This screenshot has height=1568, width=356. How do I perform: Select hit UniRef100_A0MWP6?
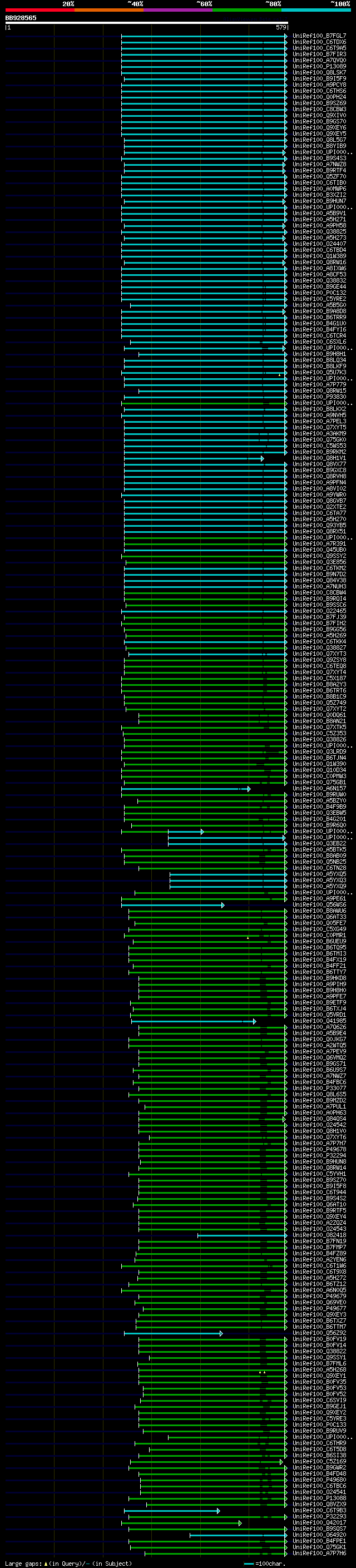coord(319,189)
